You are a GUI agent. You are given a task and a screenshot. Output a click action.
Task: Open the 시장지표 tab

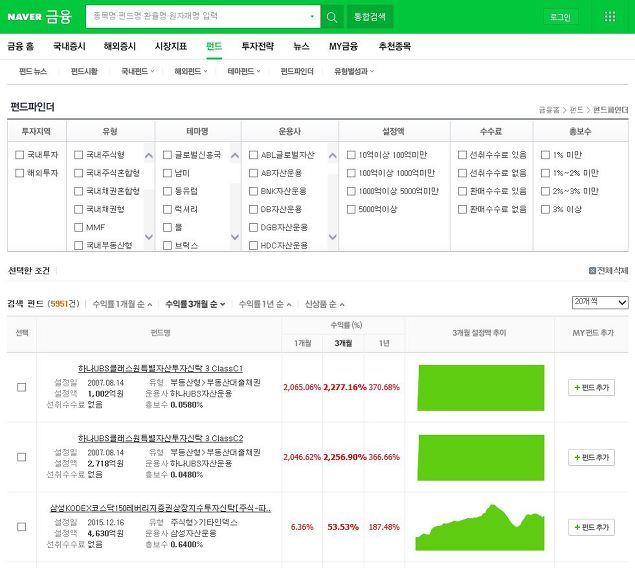point(171,46)
